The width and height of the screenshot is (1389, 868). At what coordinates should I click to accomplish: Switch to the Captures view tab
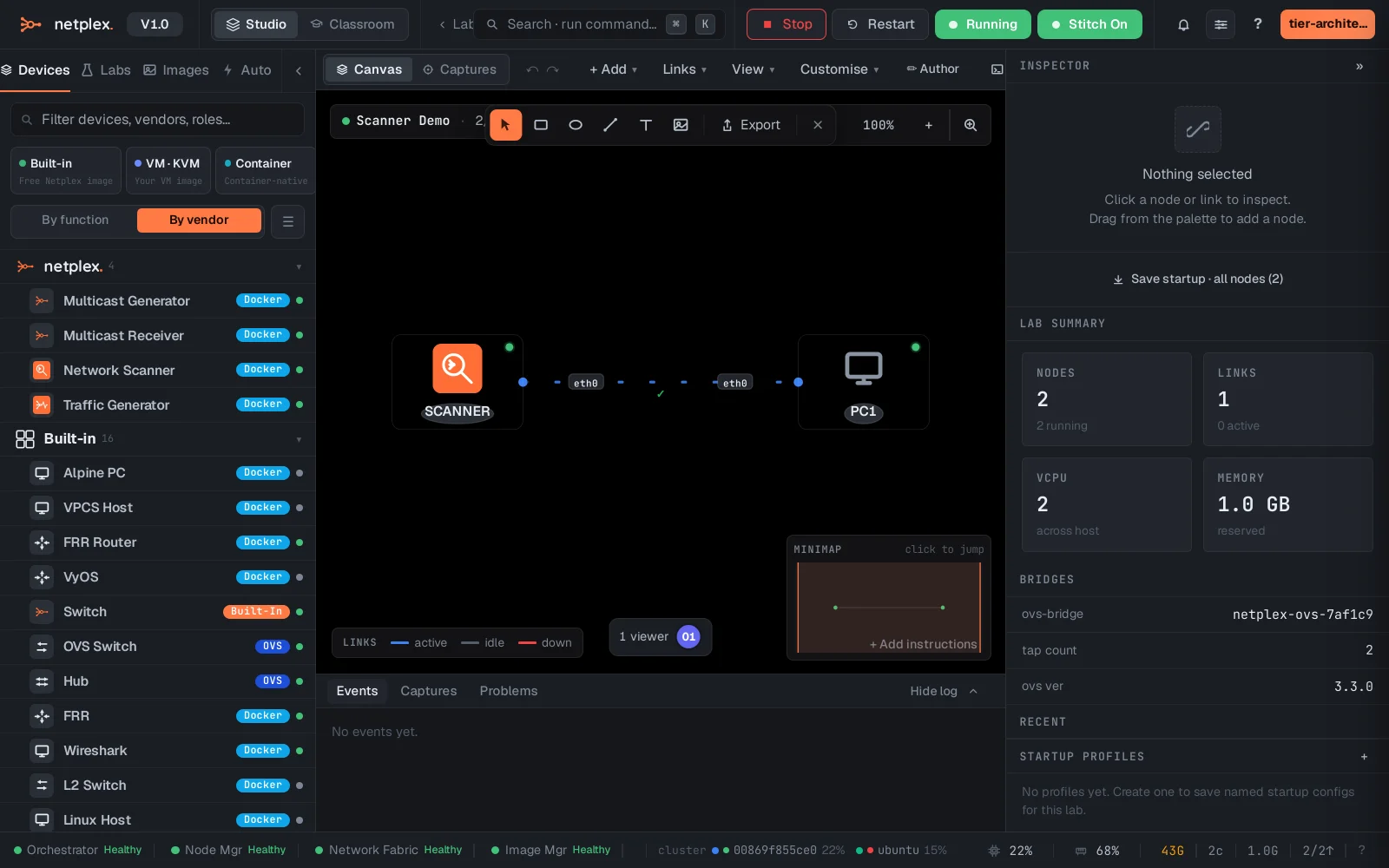coord(459,69)
